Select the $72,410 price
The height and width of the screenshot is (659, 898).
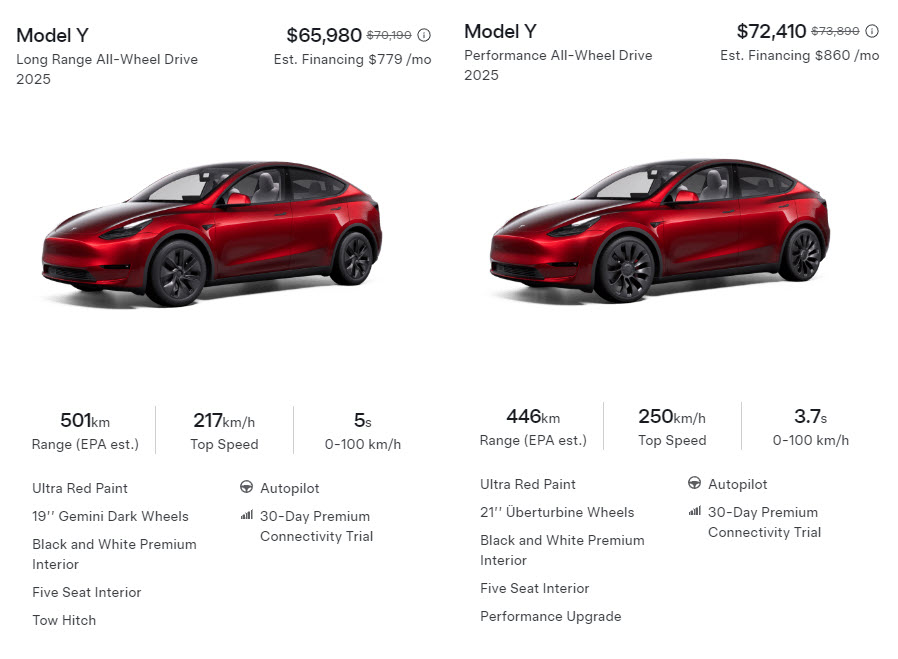771,31
